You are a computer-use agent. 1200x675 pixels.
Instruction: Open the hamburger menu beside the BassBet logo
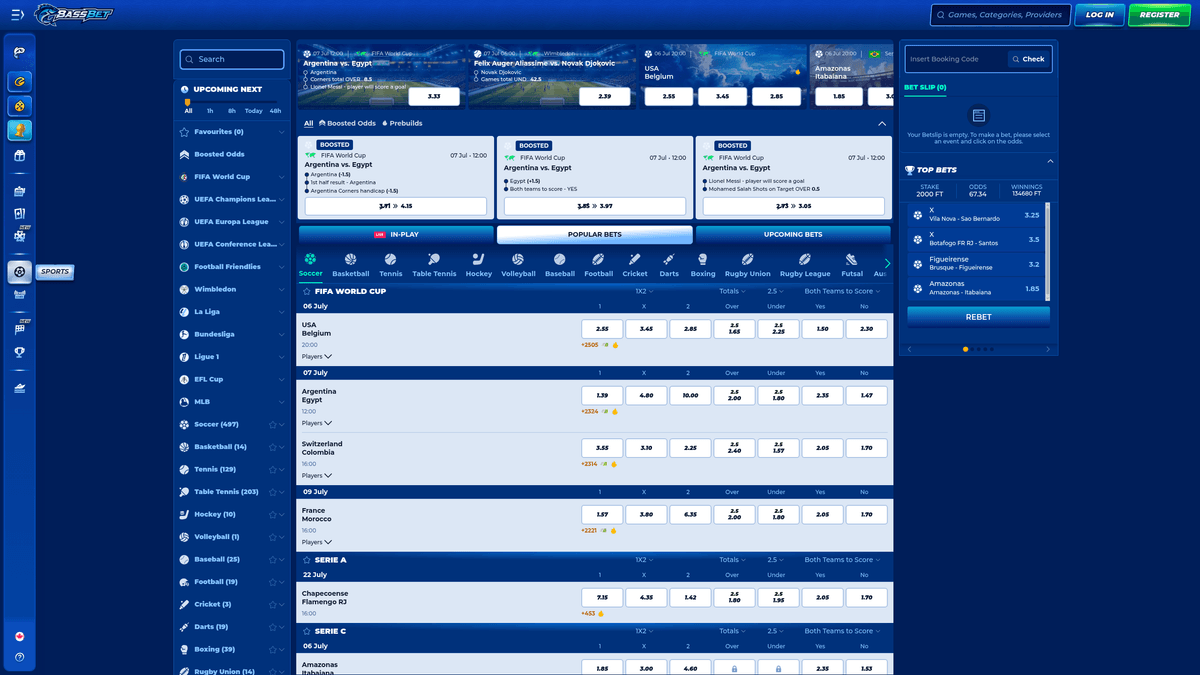coord(17,15)
